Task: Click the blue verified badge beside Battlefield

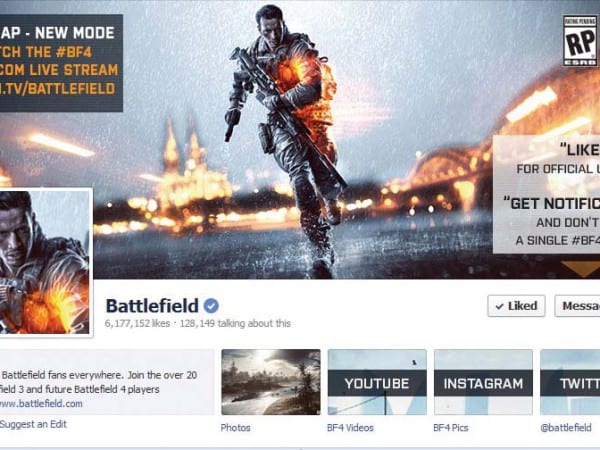Action: click(x=211, y=306)
